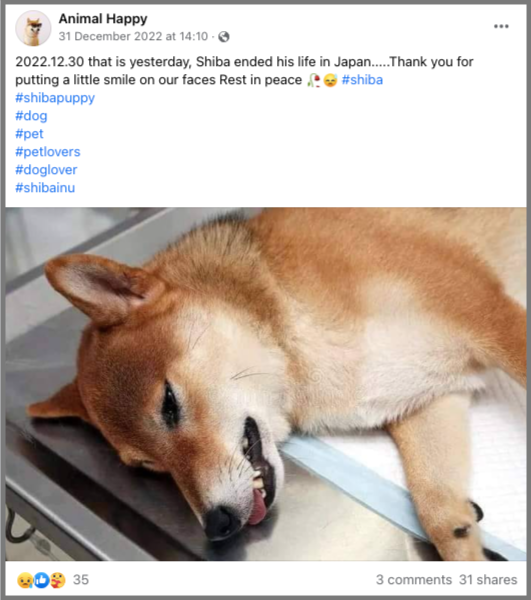Open the Shiba dog photo
This screenshot has height=600, width=531.
[x=266, y=384]
